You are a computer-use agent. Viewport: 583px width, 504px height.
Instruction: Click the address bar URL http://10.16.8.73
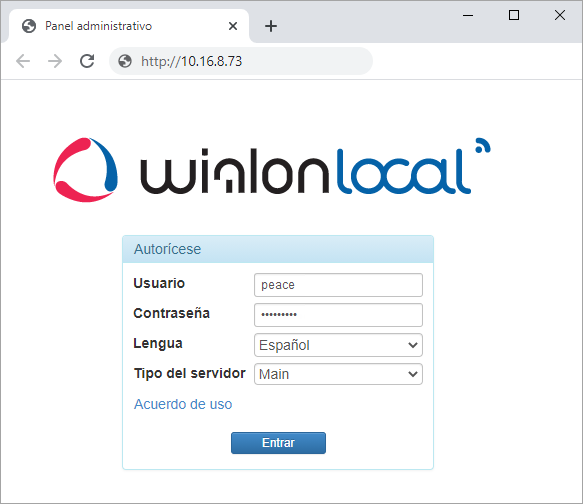pos(191,61)
